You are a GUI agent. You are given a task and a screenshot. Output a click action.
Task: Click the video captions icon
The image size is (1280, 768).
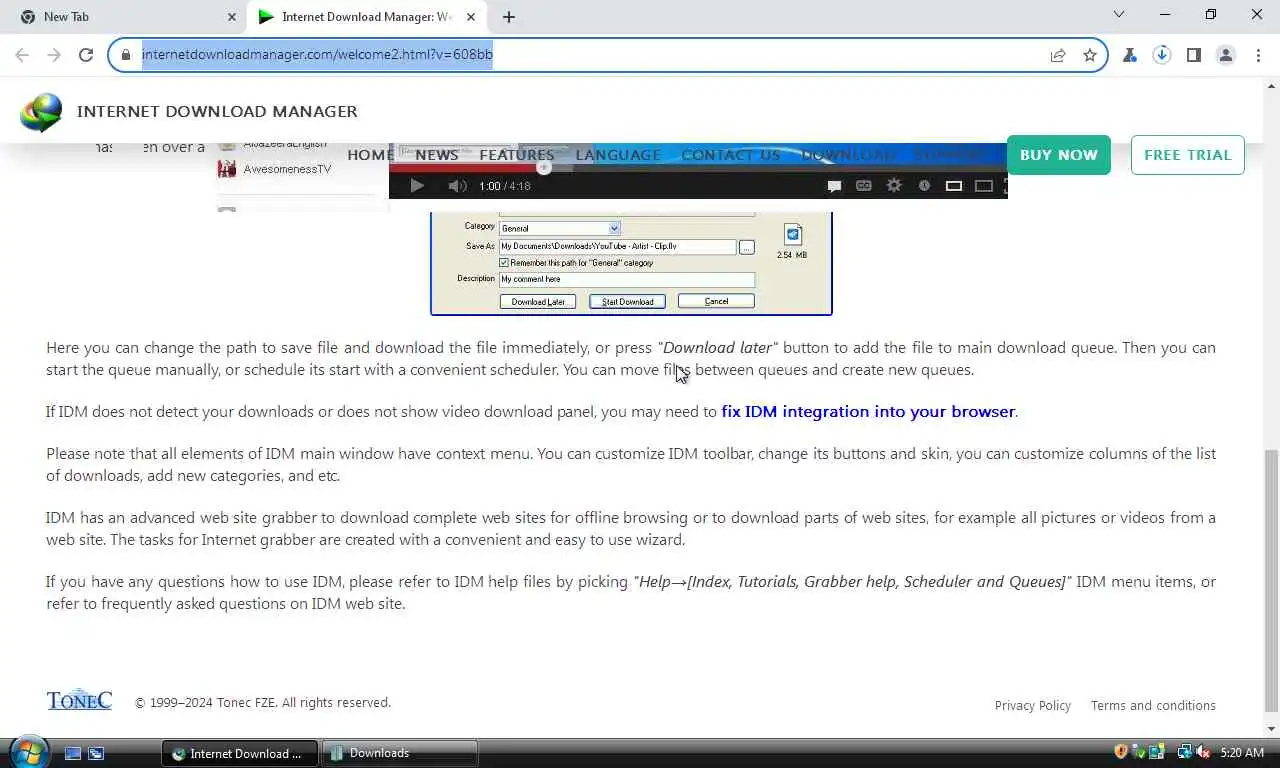tap(864, 186)
